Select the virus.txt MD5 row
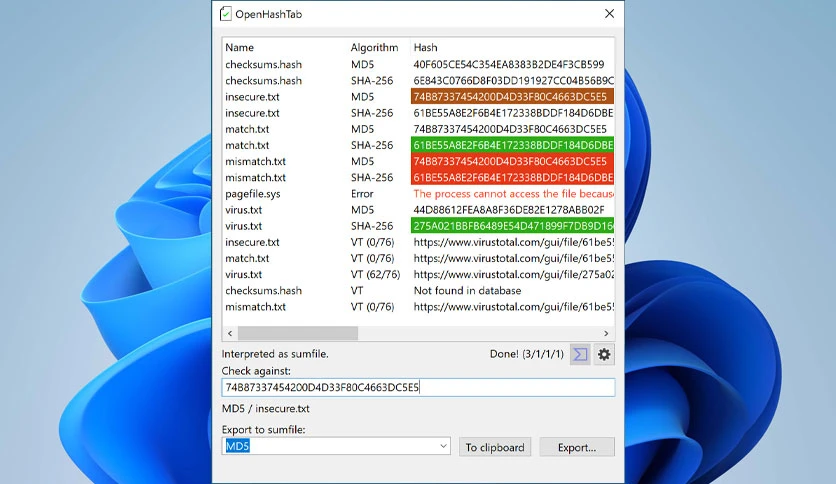Image resolution: width=836 pixels, height=484 pixels. (x=419, y=209)
